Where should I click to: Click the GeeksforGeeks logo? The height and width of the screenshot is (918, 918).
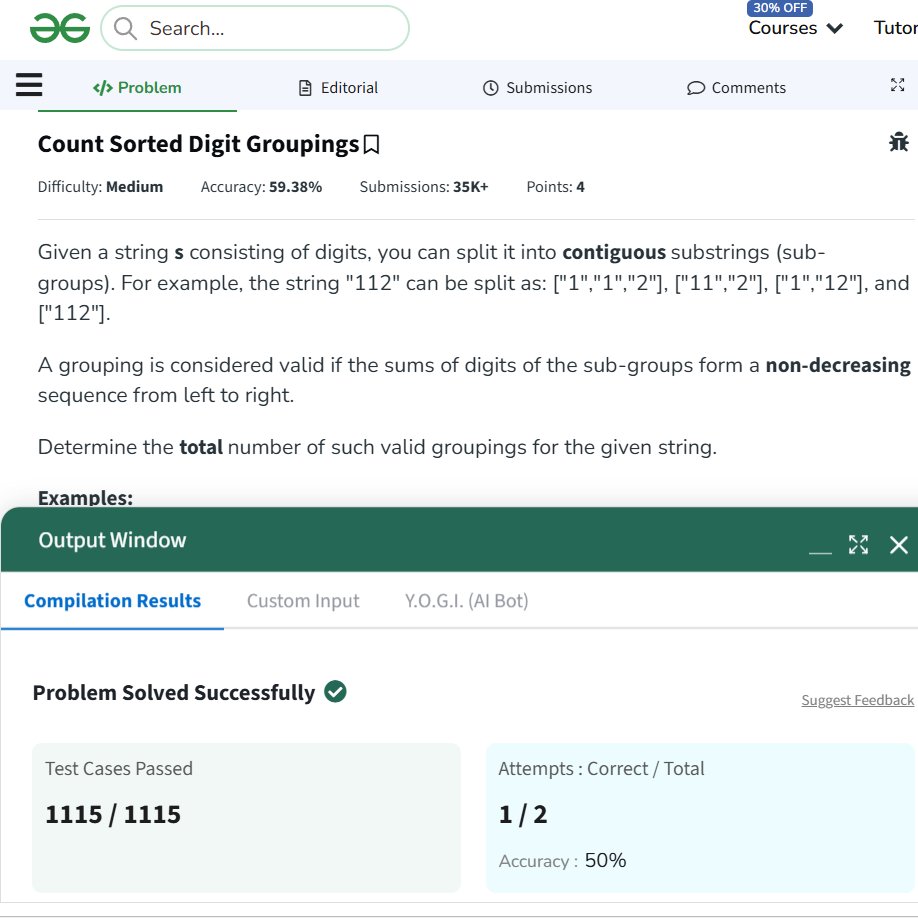coord(60,28)
